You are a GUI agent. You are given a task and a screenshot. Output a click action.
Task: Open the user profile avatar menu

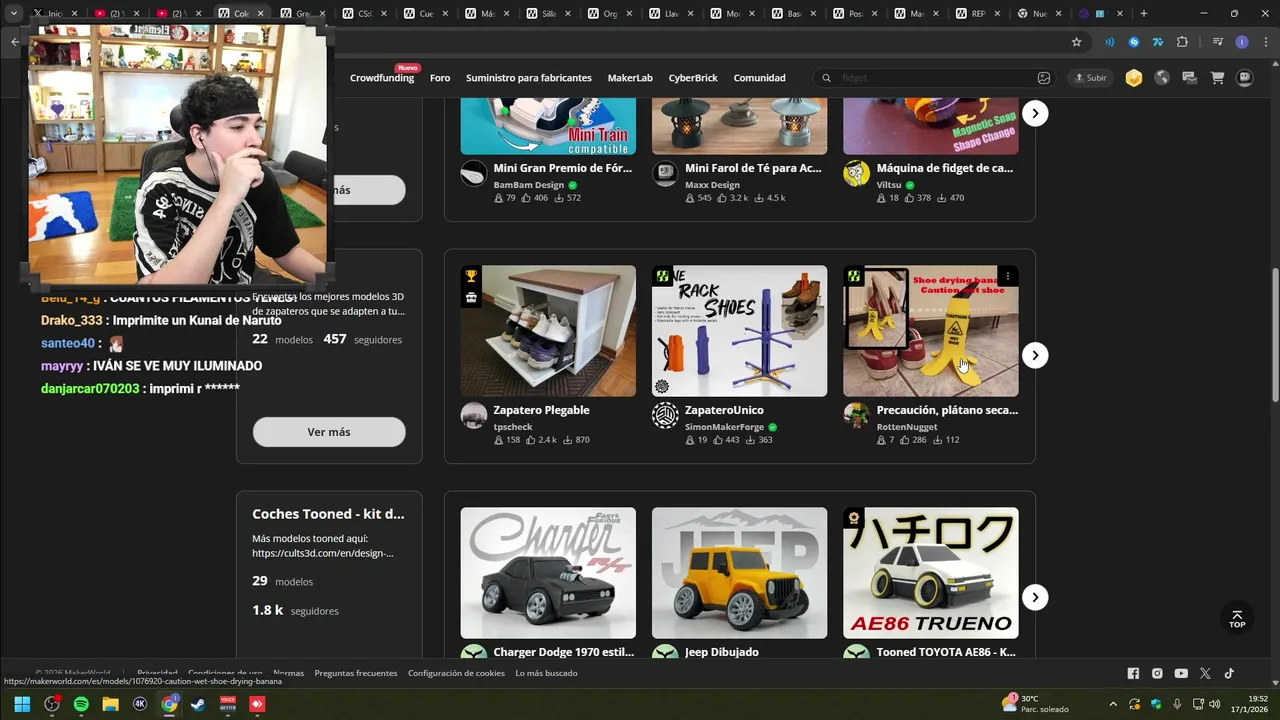tap(1245, 78)
